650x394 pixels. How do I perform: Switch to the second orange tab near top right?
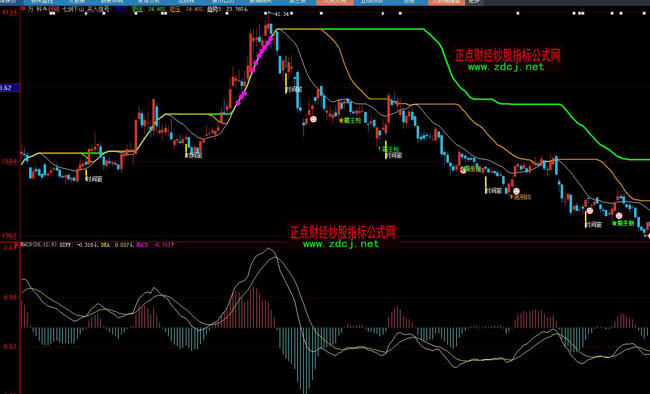point(446,2)
